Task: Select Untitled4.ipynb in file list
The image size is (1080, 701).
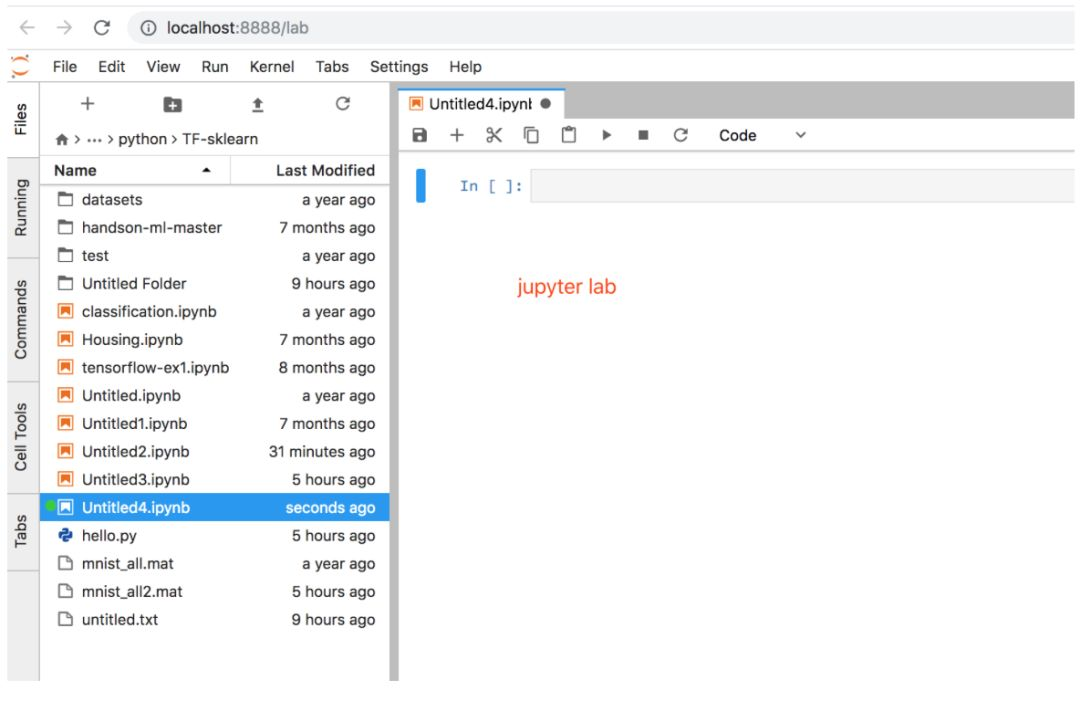Action: [x=215, y=508]
